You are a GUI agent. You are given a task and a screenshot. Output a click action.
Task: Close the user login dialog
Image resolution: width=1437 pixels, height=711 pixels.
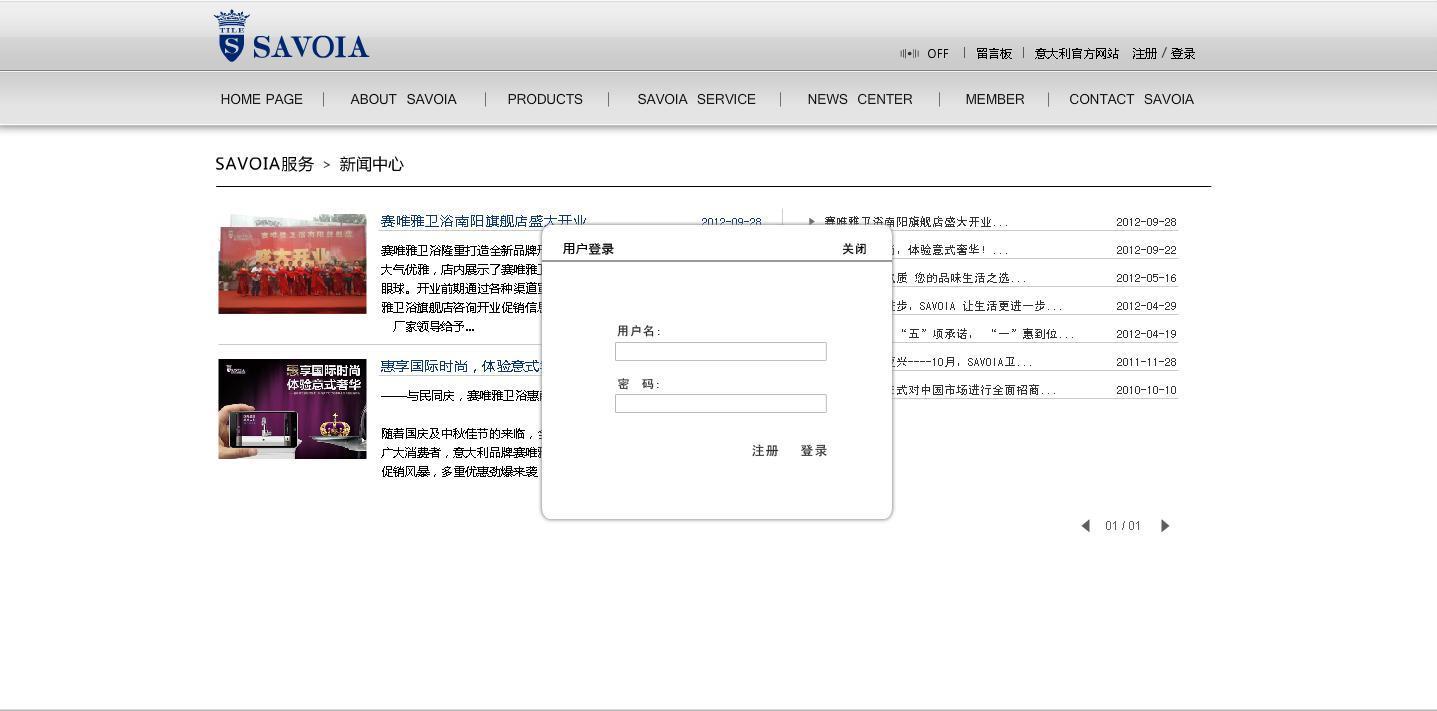[854, 249]
